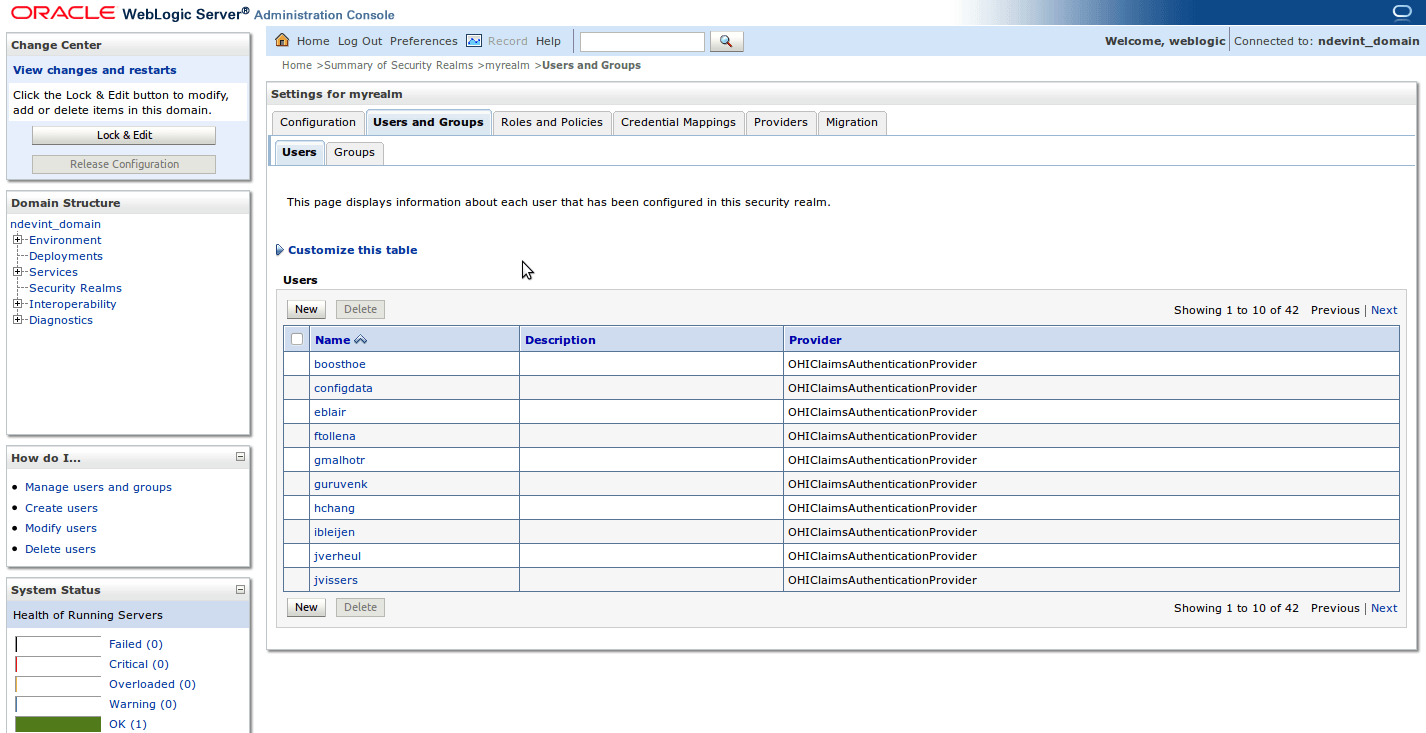Expand the Diagnostics tree node
The width and height of the screenshot is (1426, 733).
[x=17, y=320]
